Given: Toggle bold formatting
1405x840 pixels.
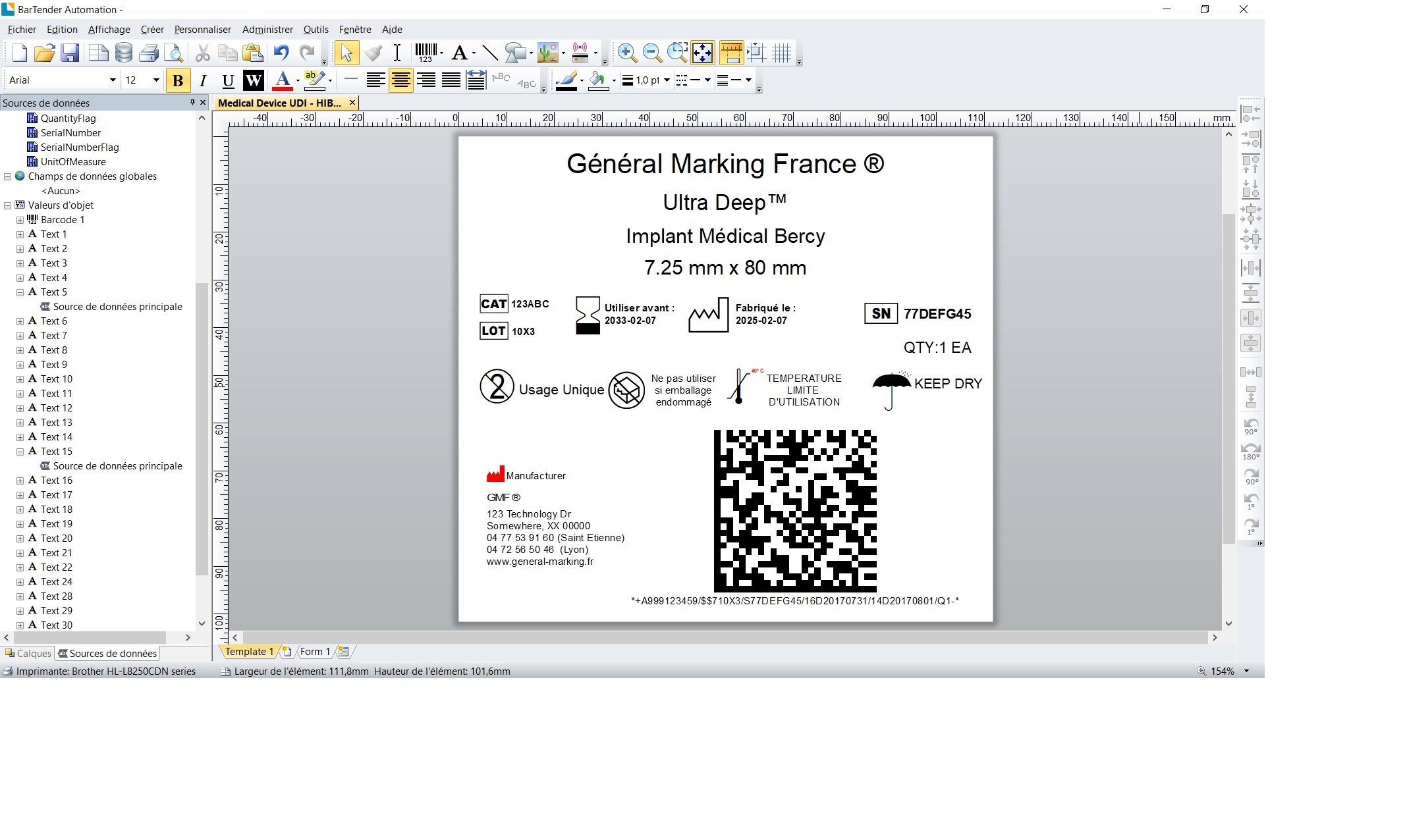Looking at the screenshot, I should pyautogui.click(x=177, y=80).
